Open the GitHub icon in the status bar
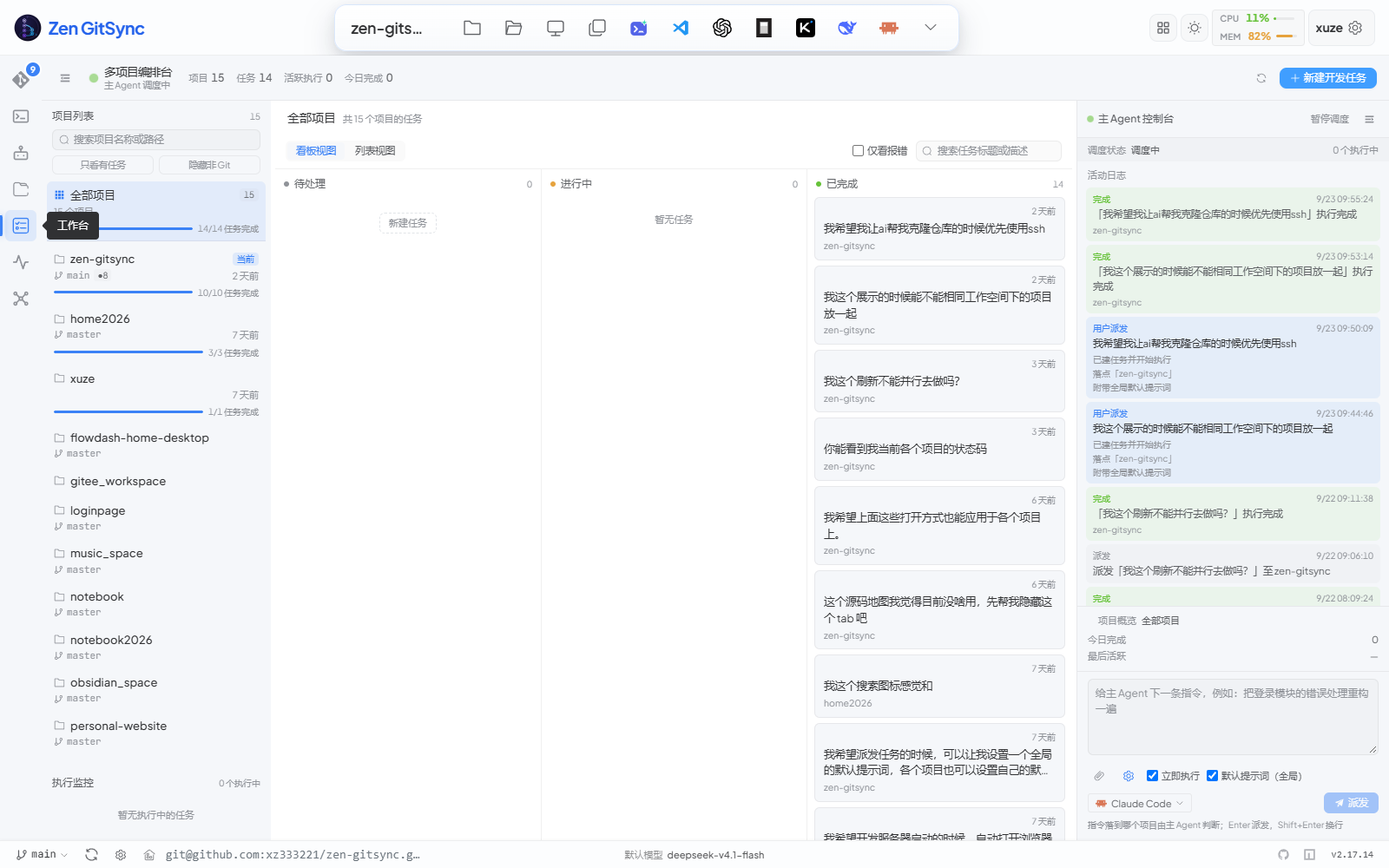 coord(1283,855)
